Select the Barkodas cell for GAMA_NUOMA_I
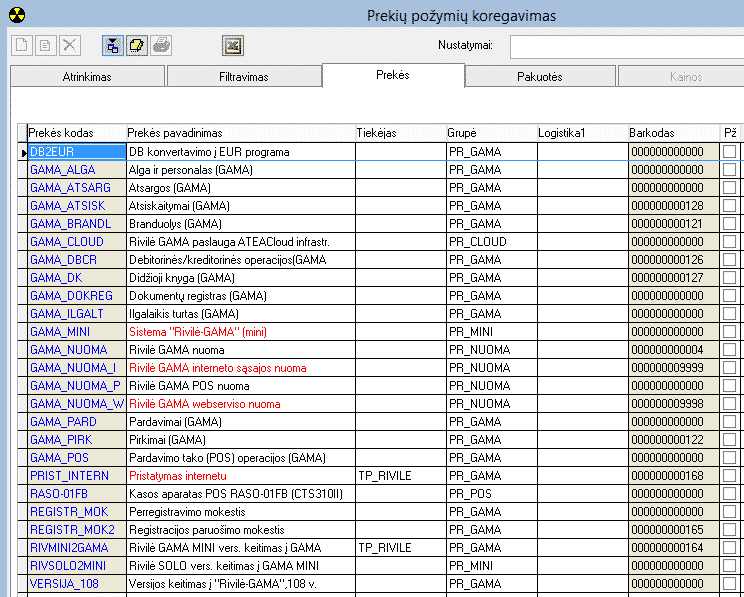The height and width of the screenshot is (597, 744). point(667,368)
